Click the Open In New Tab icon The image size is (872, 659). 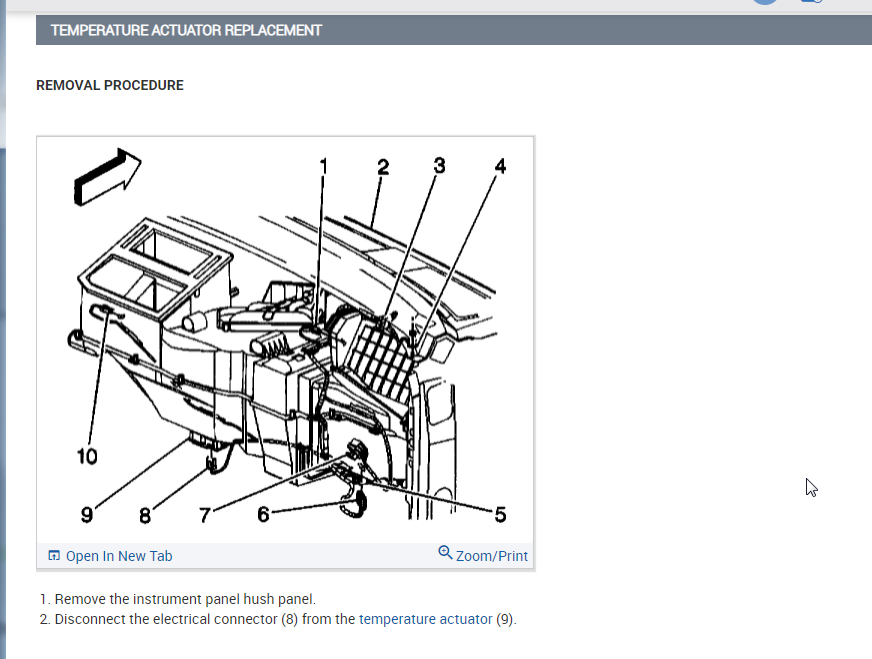pyautogui.click(x=54, y=556)
